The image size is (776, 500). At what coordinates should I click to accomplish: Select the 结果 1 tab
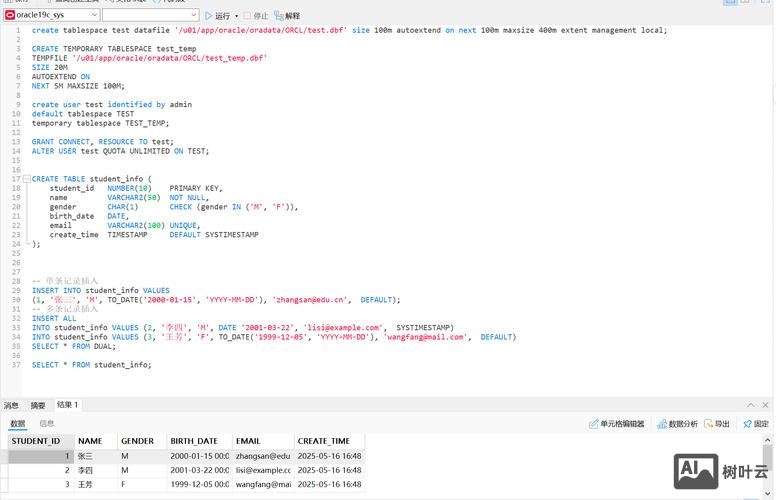click(x=67, y=405)
